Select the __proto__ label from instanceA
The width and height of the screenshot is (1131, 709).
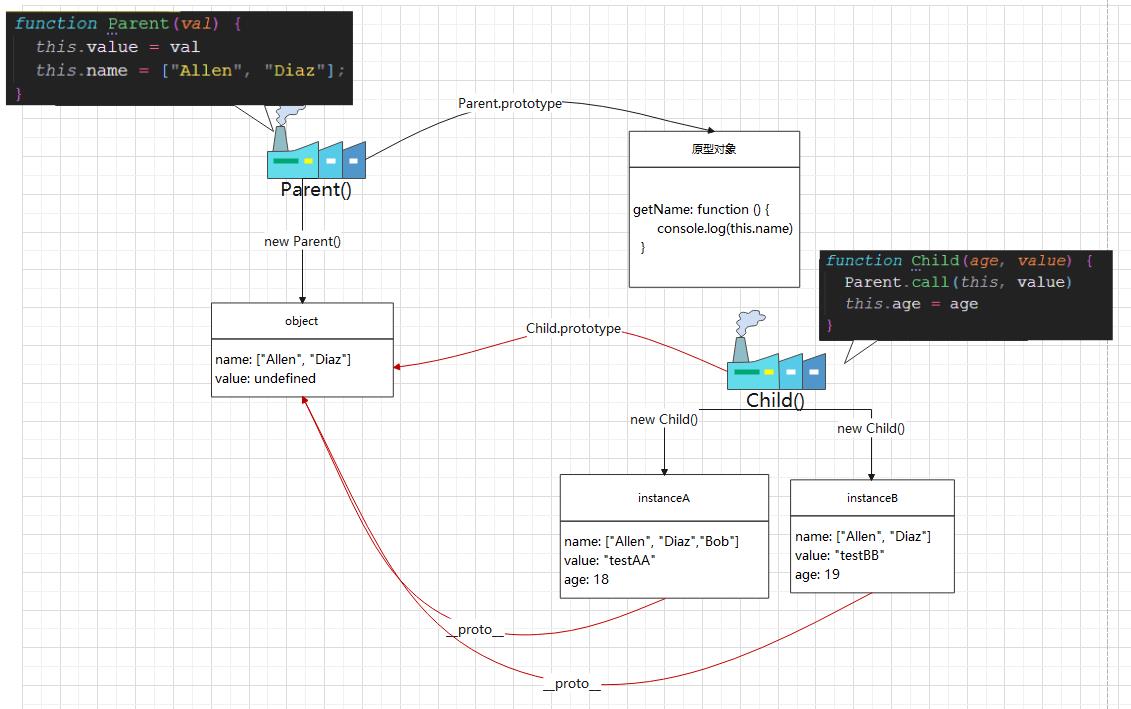(475, 630)
